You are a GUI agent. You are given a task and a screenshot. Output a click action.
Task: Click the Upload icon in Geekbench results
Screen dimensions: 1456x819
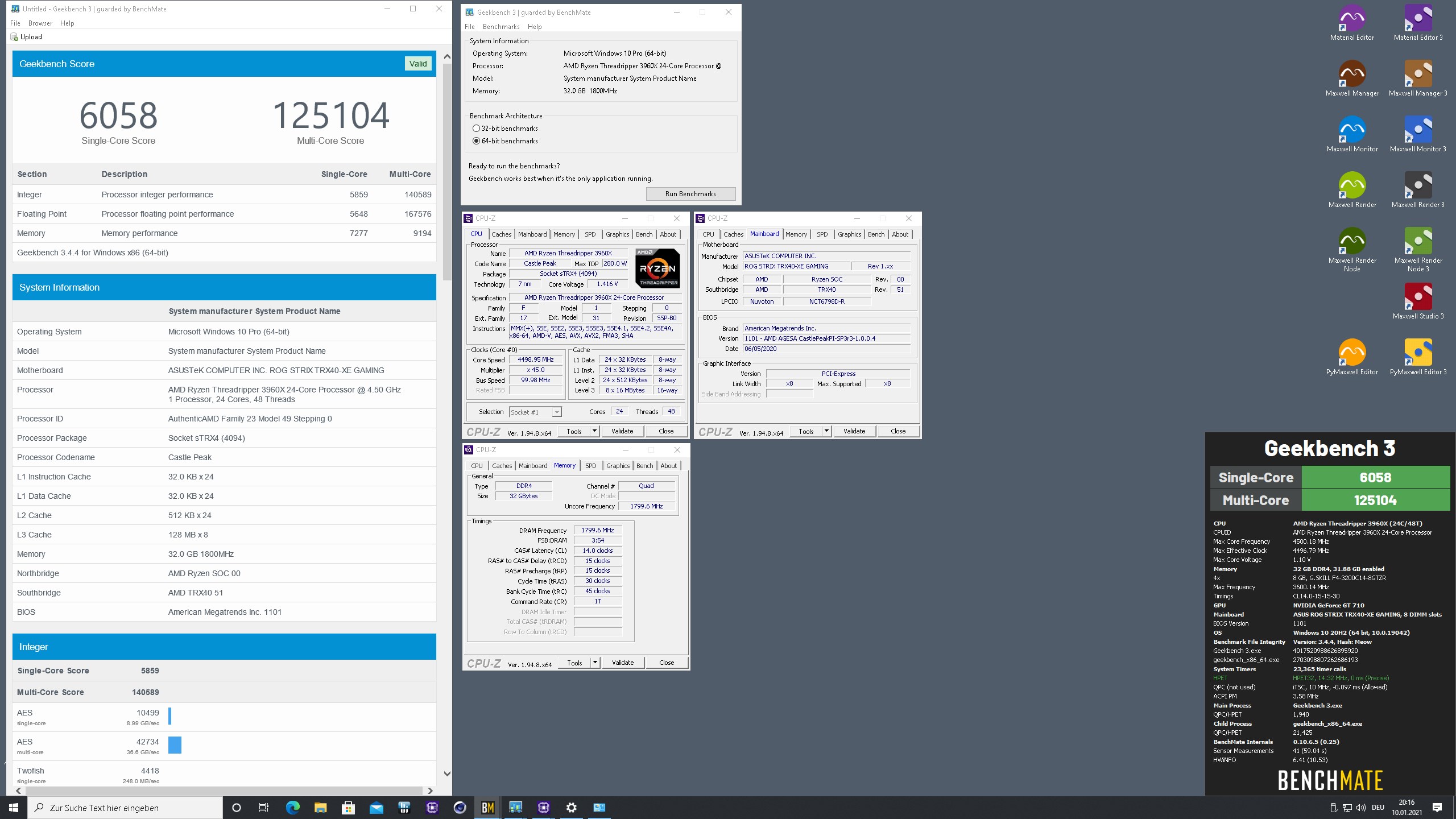[x=14, y=37]
